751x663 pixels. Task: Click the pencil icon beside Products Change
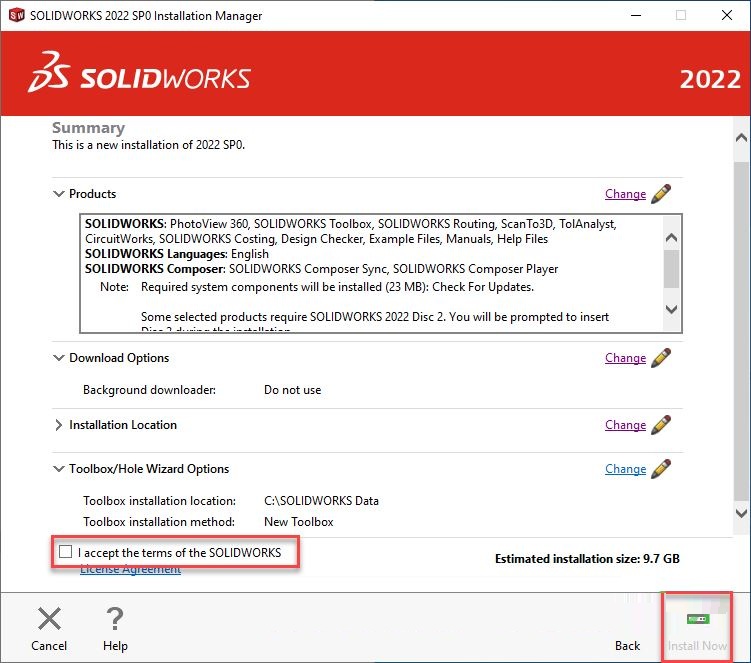[661, 194]
